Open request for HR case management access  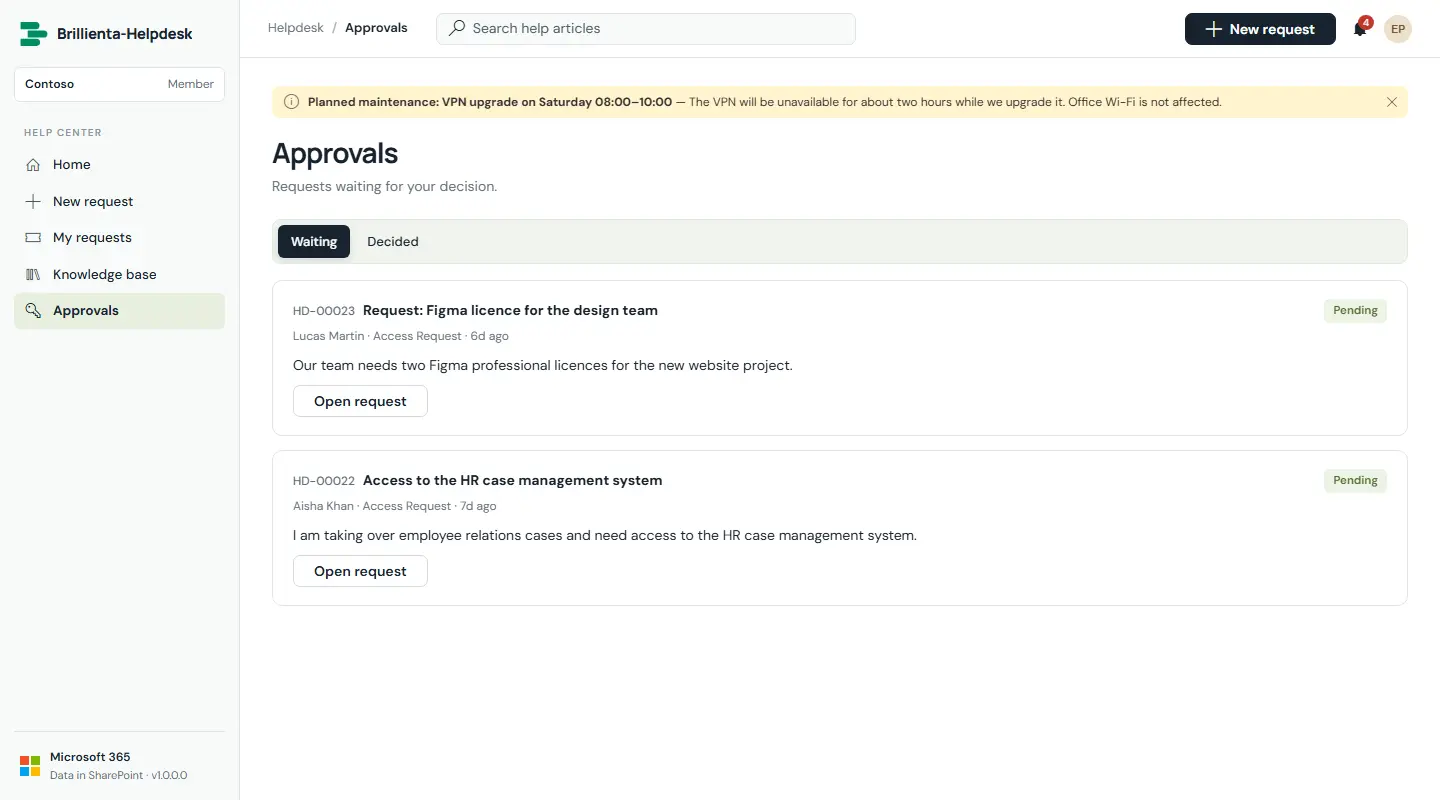coord(360,571)
